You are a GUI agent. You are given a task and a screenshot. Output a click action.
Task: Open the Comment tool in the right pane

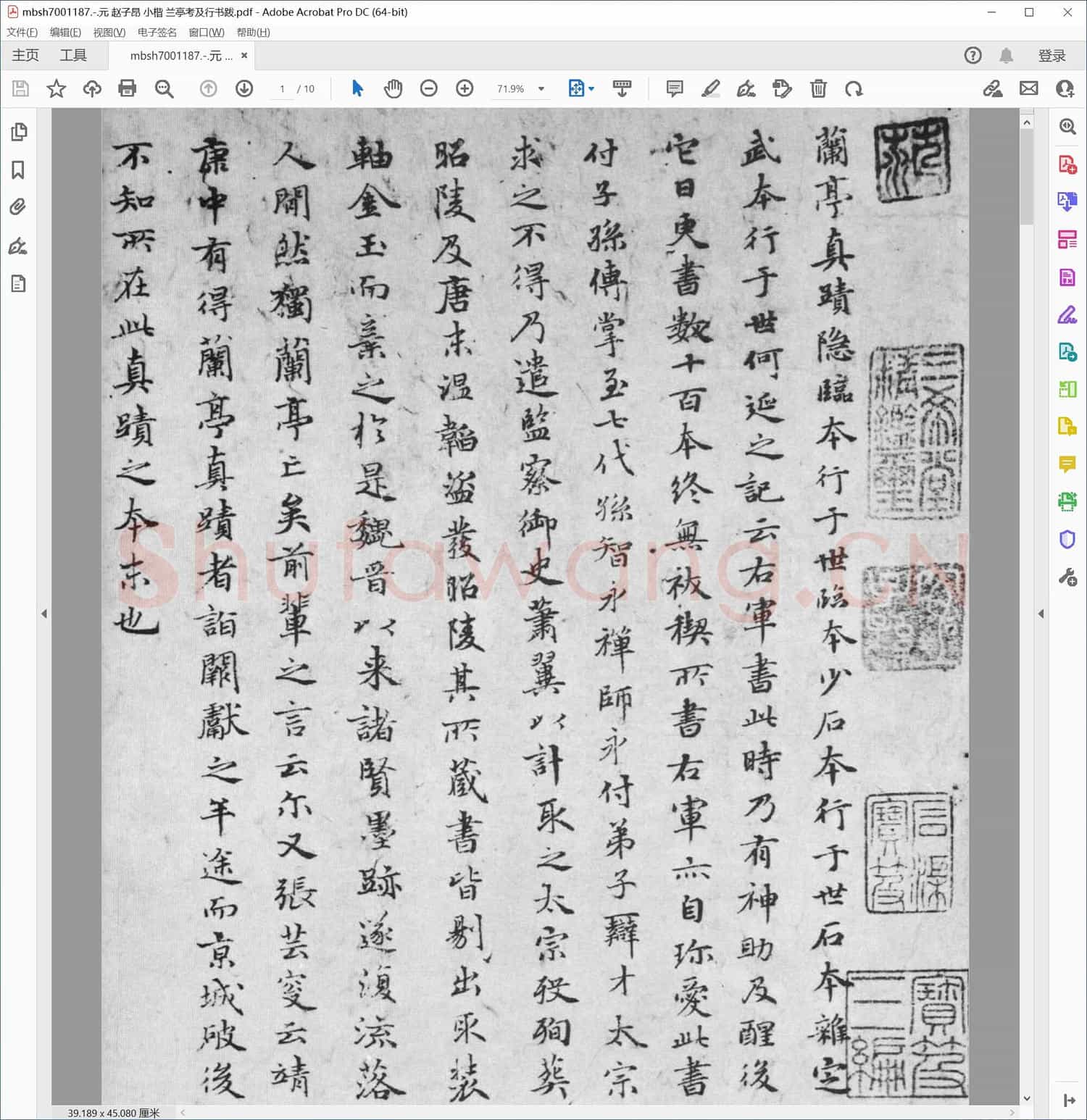pyautogui.click(x=1067, y=464)
